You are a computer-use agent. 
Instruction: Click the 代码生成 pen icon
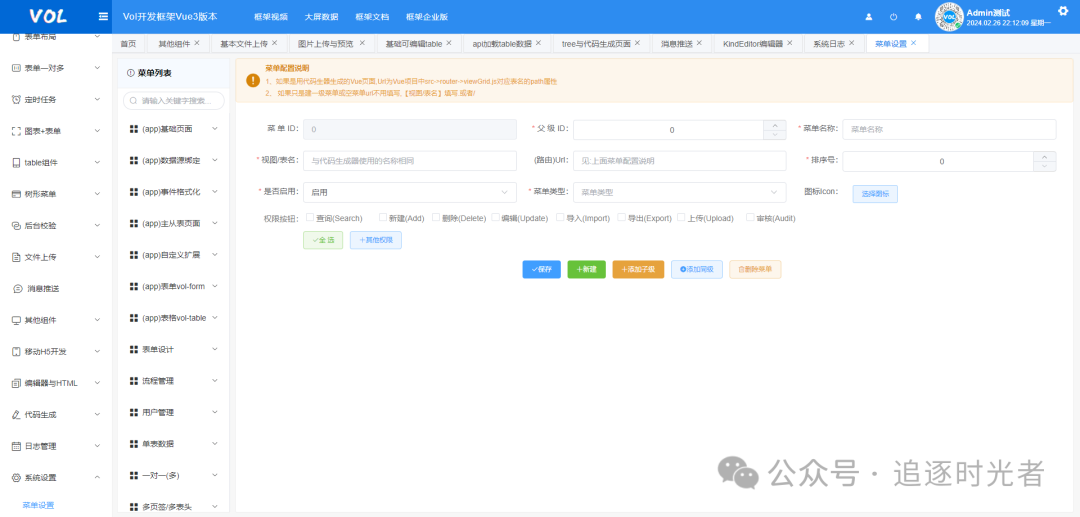(x=17, y=414)
